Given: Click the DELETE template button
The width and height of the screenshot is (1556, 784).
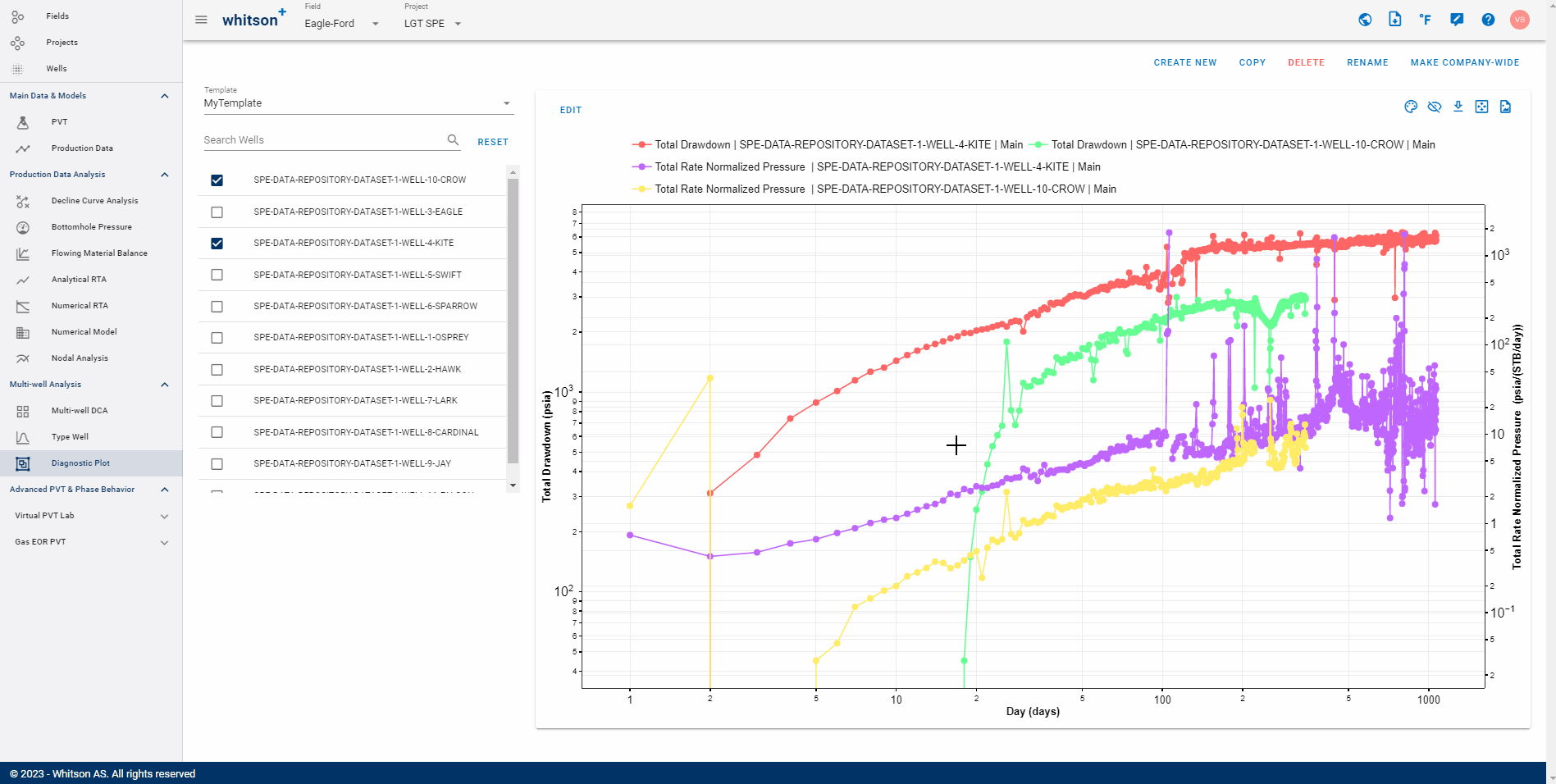Looking at the screenshot, I should click(x=1306, y=62).
